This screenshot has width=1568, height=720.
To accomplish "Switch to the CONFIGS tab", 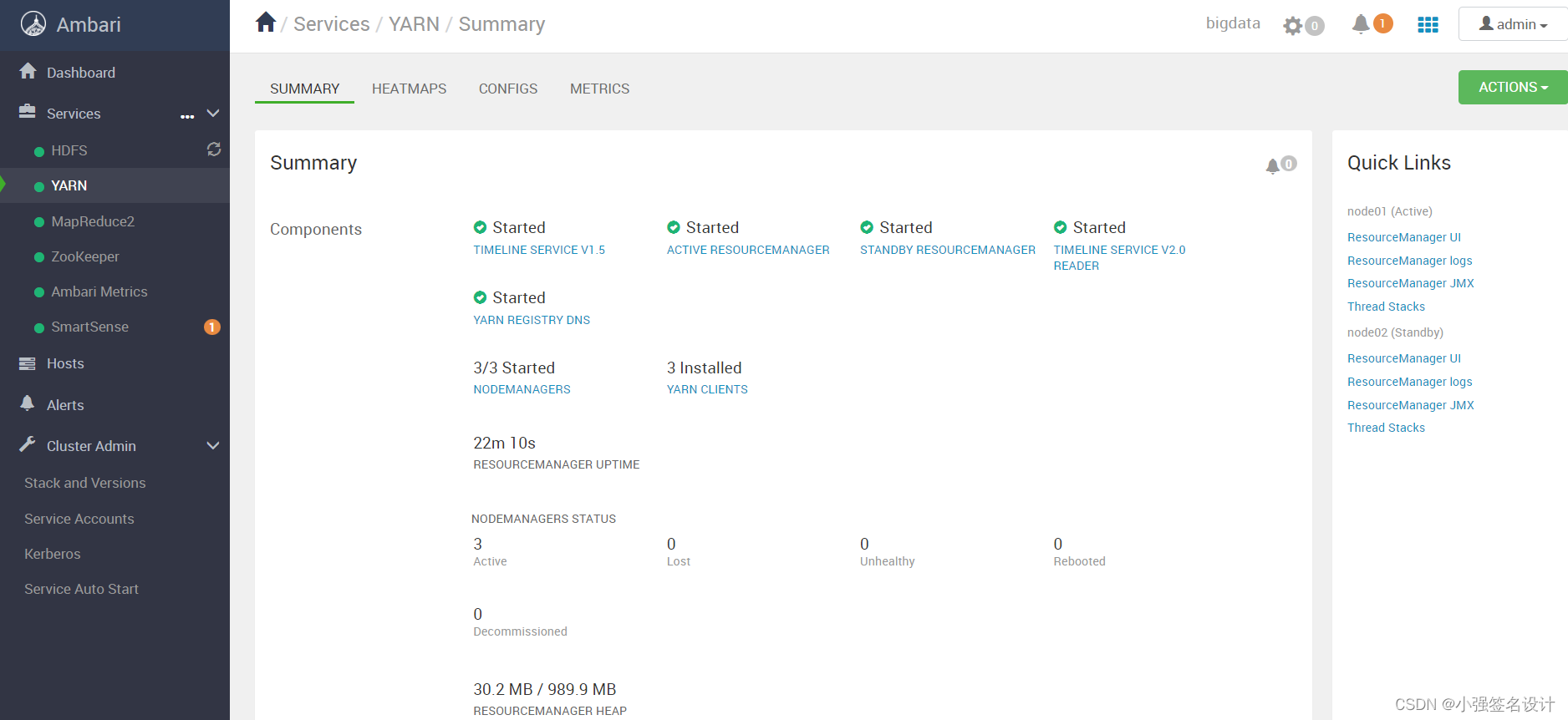I will 508,89.
